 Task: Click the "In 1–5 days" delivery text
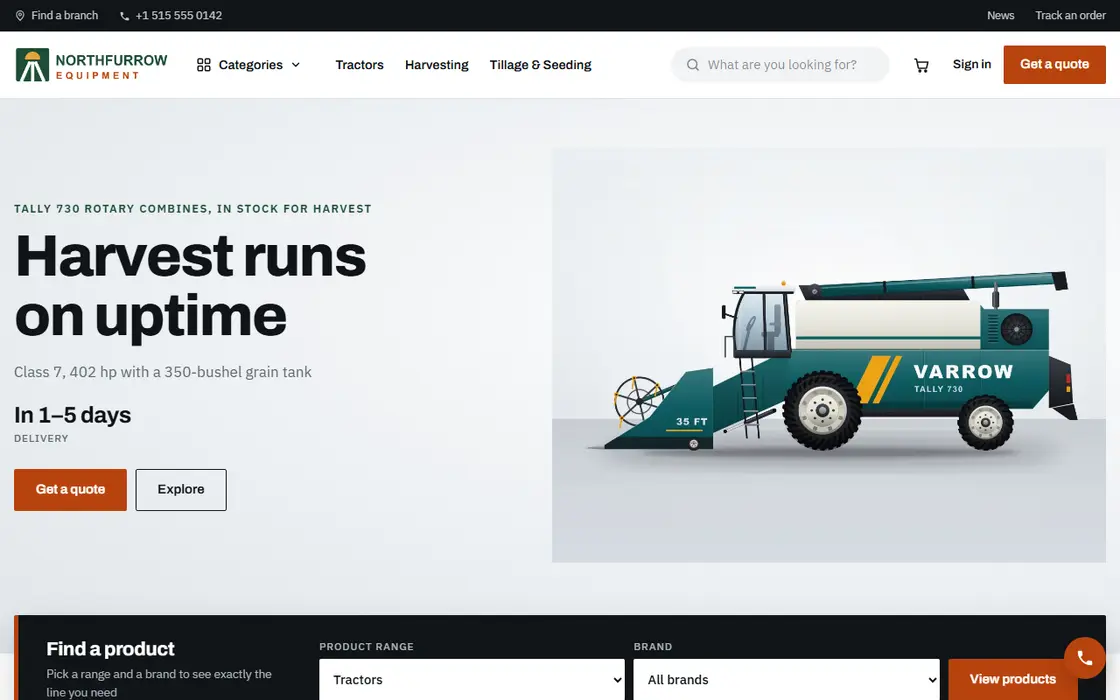click(72, 415)
